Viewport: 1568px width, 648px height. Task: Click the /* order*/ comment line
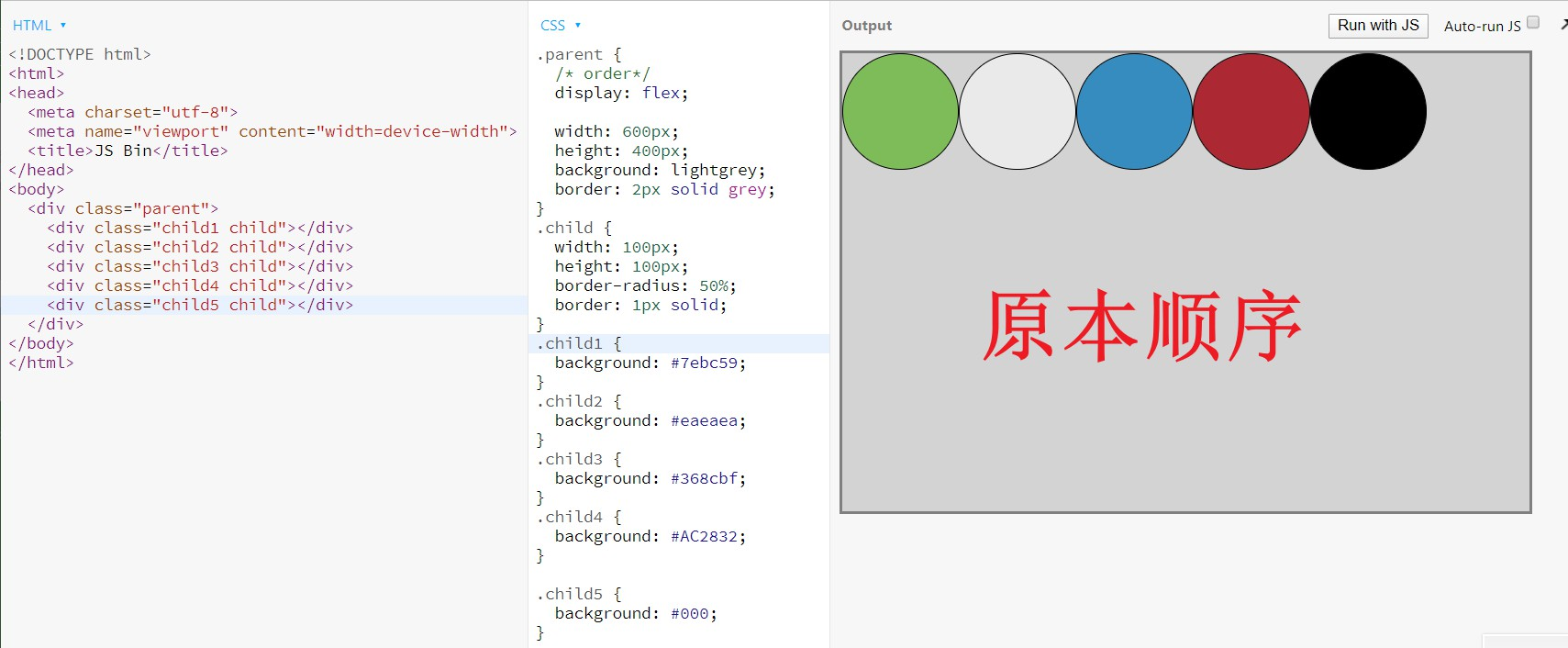(602, 73)
